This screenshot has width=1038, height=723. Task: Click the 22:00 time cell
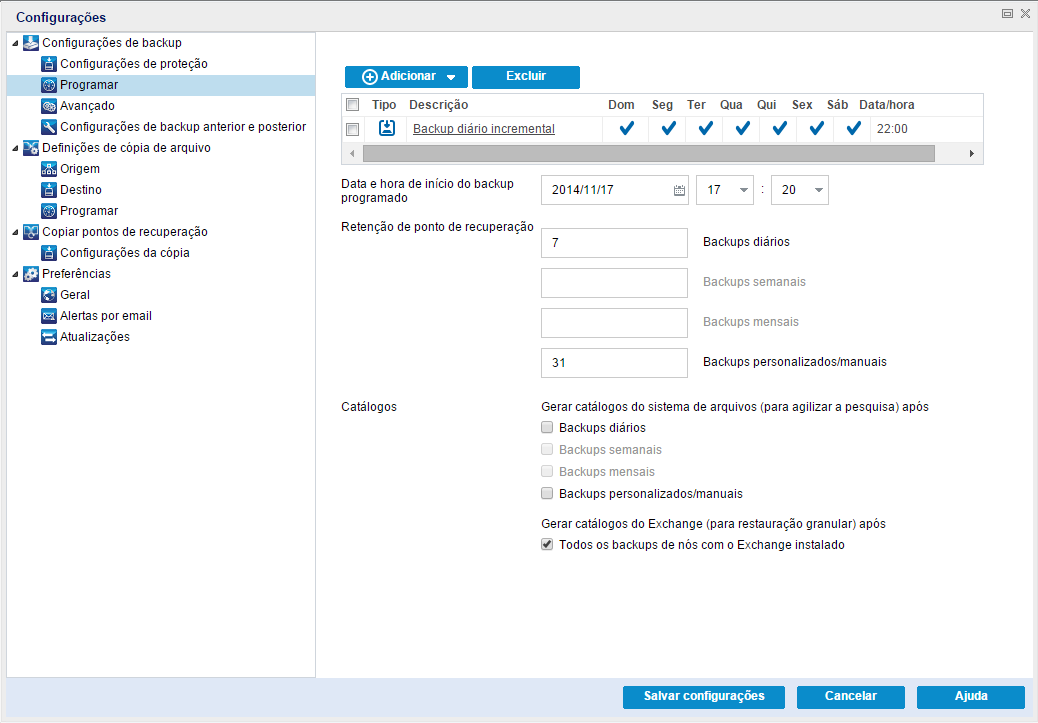coord(892,129)
